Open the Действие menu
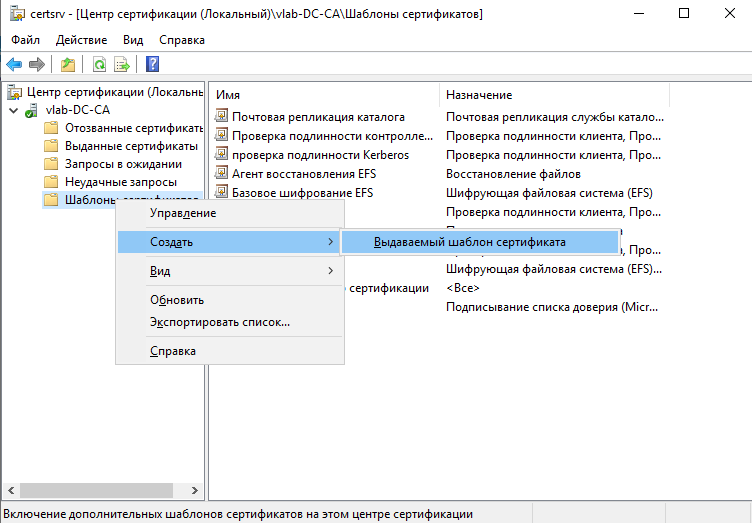Image resolution: width=752 pixels, height=523 pixels. tap(82, 40)
